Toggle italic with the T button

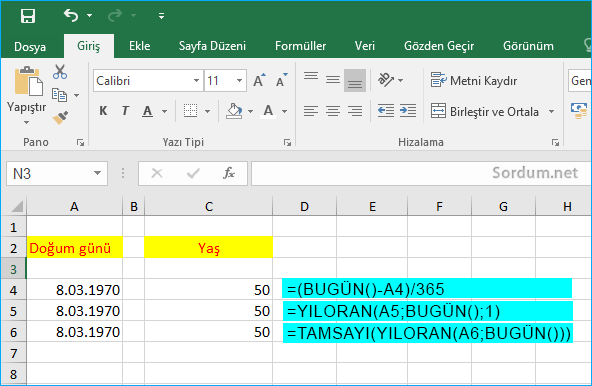point(125,111)
